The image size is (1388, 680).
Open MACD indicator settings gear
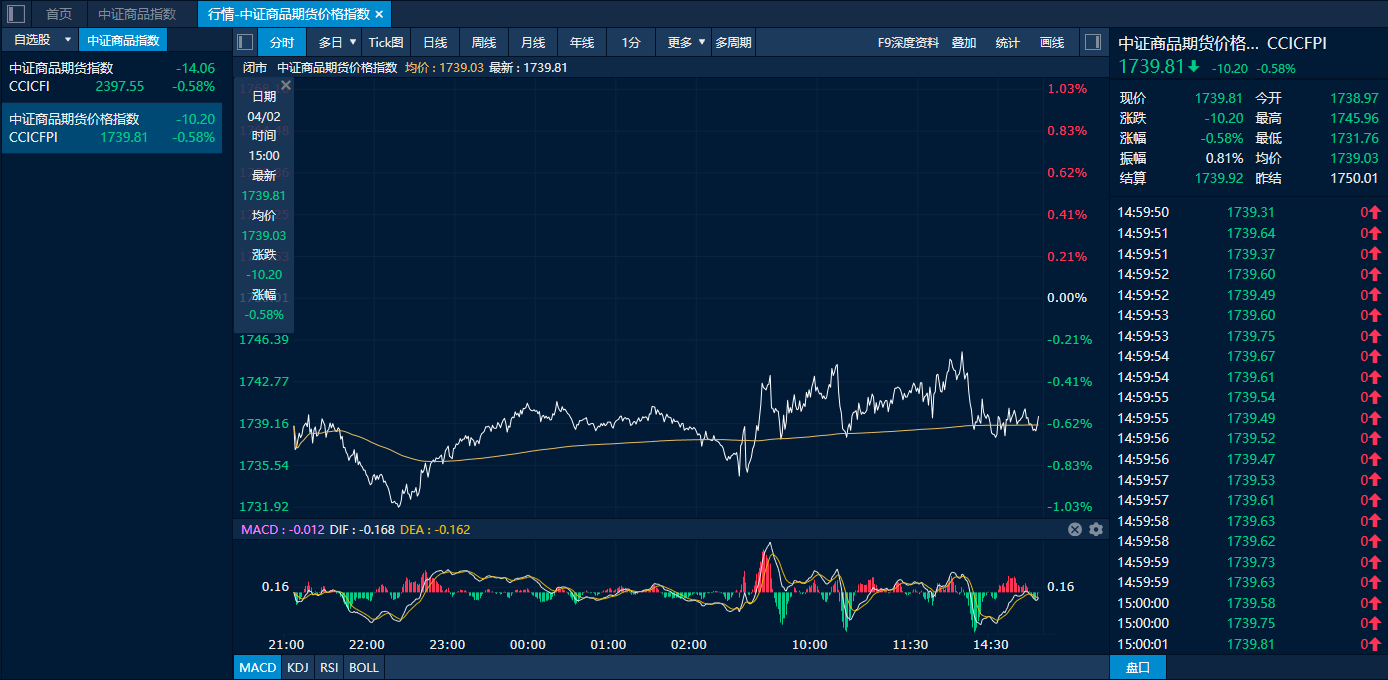pos(1096,529)
